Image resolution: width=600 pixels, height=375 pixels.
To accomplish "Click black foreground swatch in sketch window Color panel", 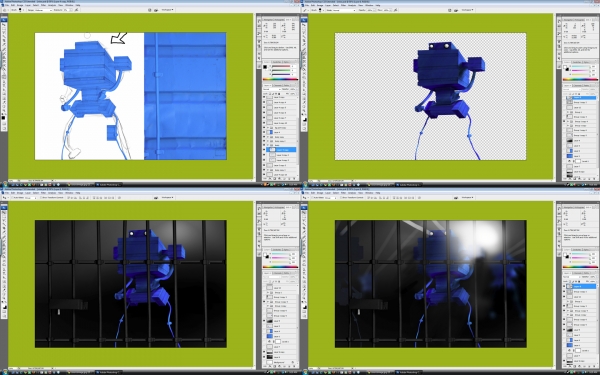I will [265, 67].
